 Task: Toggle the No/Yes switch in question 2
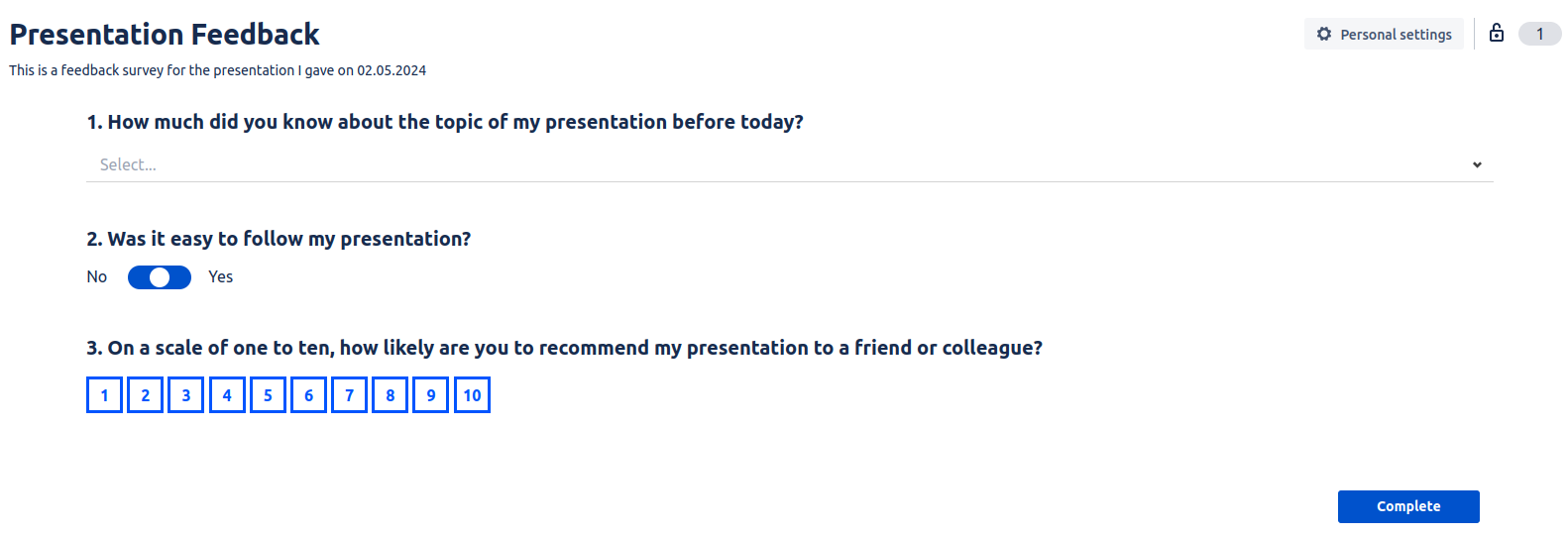click(160, 277)
